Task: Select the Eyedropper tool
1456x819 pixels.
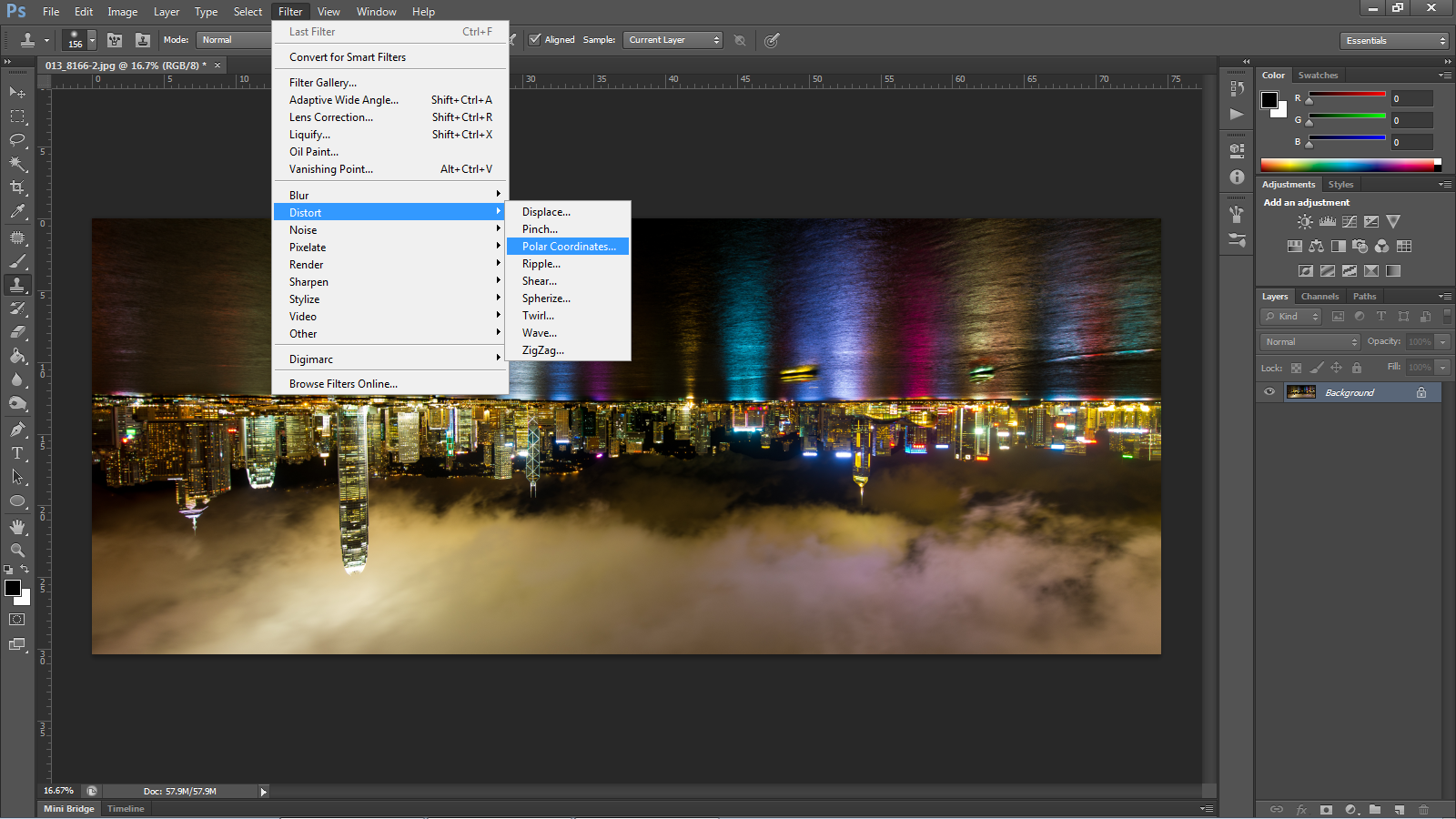Action: [x=17, y=211]
